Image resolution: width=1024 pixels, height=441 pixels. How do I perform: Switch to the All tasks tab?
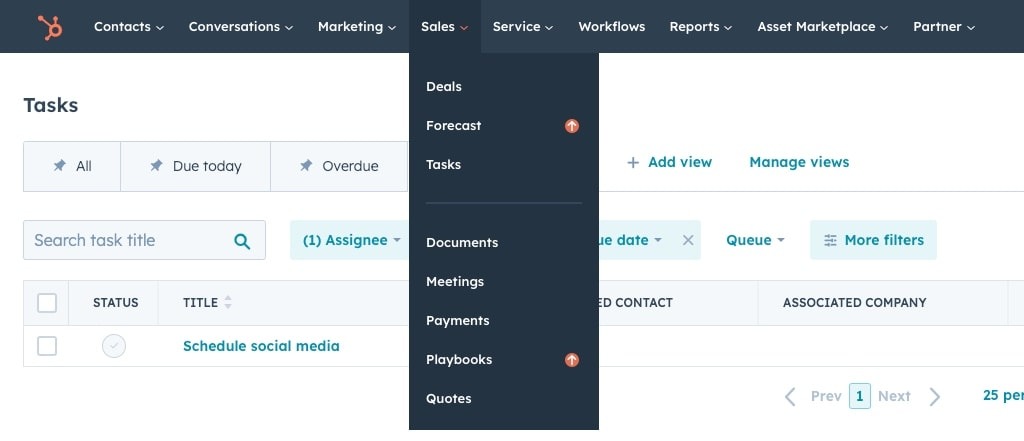[x=72, y=167]
